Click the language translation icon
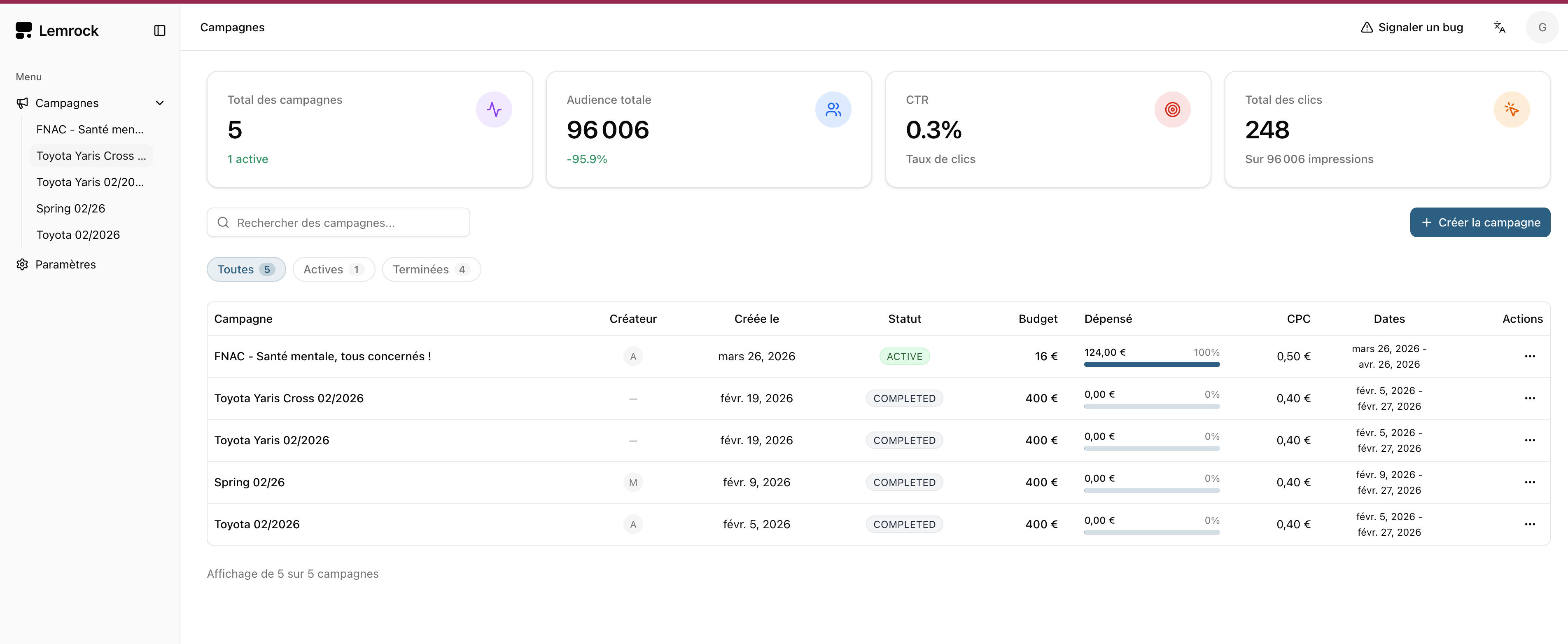Screen dimensions: 1568x644 [x=1499, y=28]
